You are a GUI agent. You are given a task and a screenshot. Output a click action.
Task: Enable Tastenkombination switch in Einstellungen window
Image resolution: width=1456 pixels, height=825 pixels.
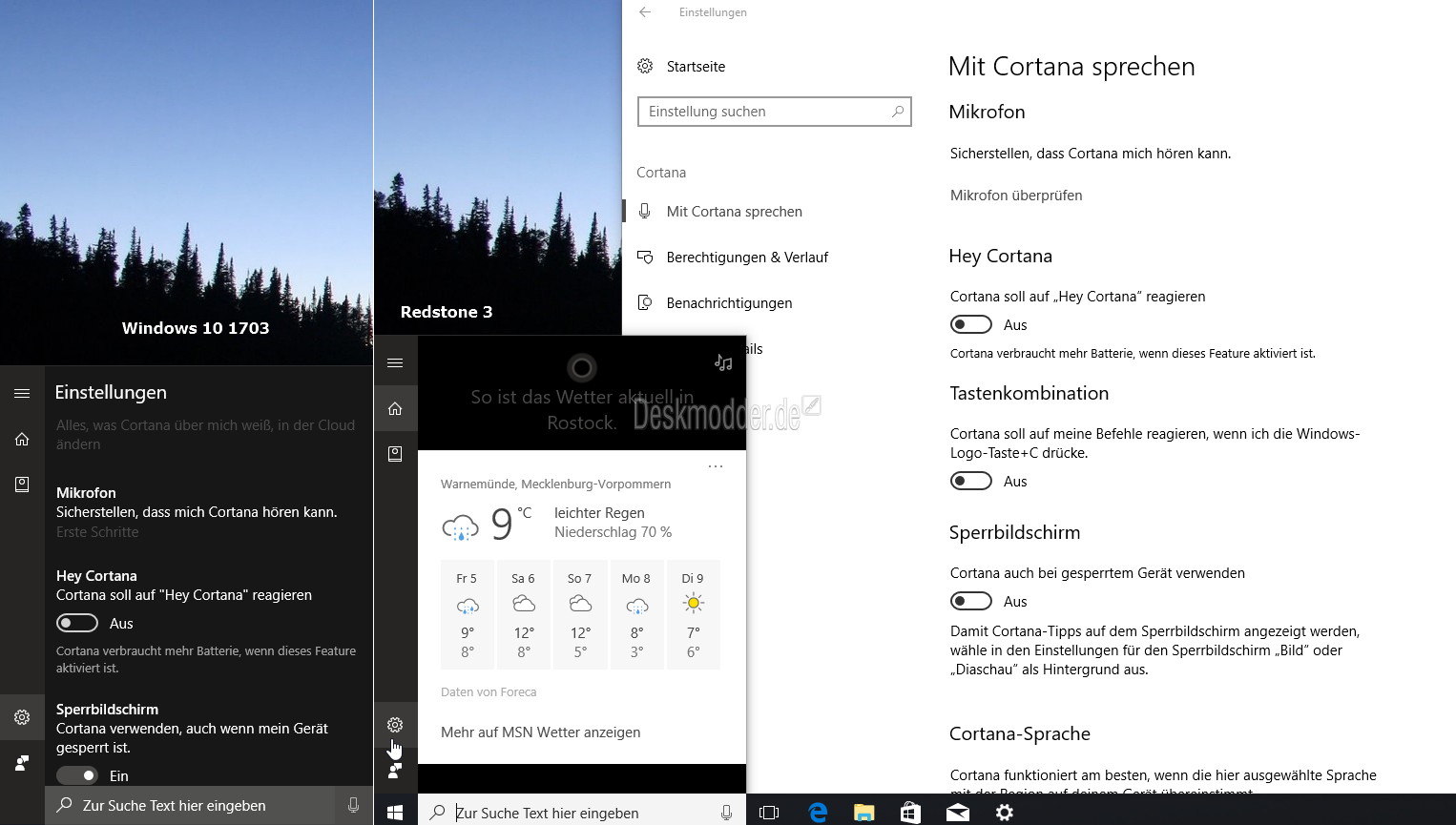click(x=971, y=482)
